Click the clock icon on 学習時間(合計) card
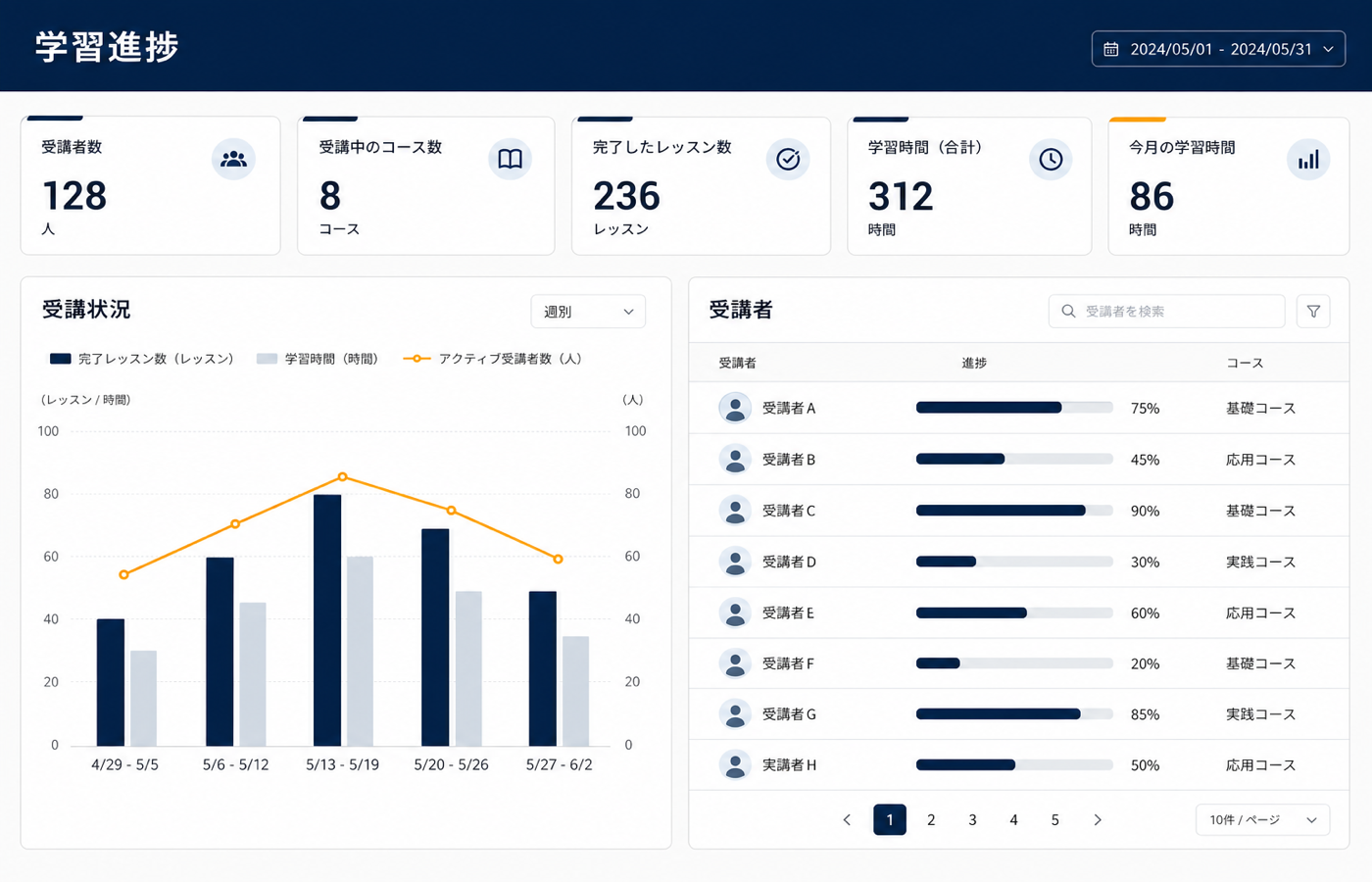Screen dimensions: 1372x882 (1051, 159)
